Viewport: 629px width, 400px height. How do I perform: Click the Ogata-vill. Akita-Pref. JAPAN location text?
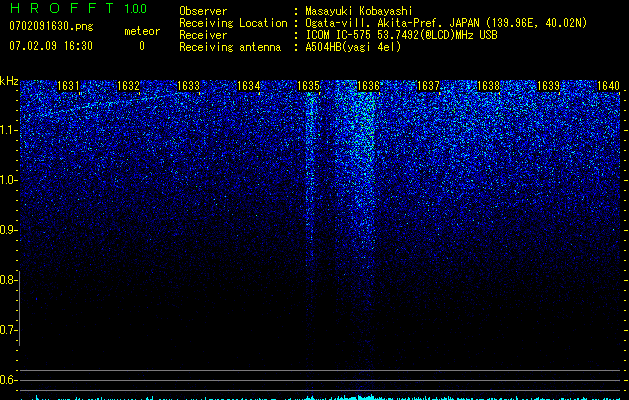click(x=446, y=23)
